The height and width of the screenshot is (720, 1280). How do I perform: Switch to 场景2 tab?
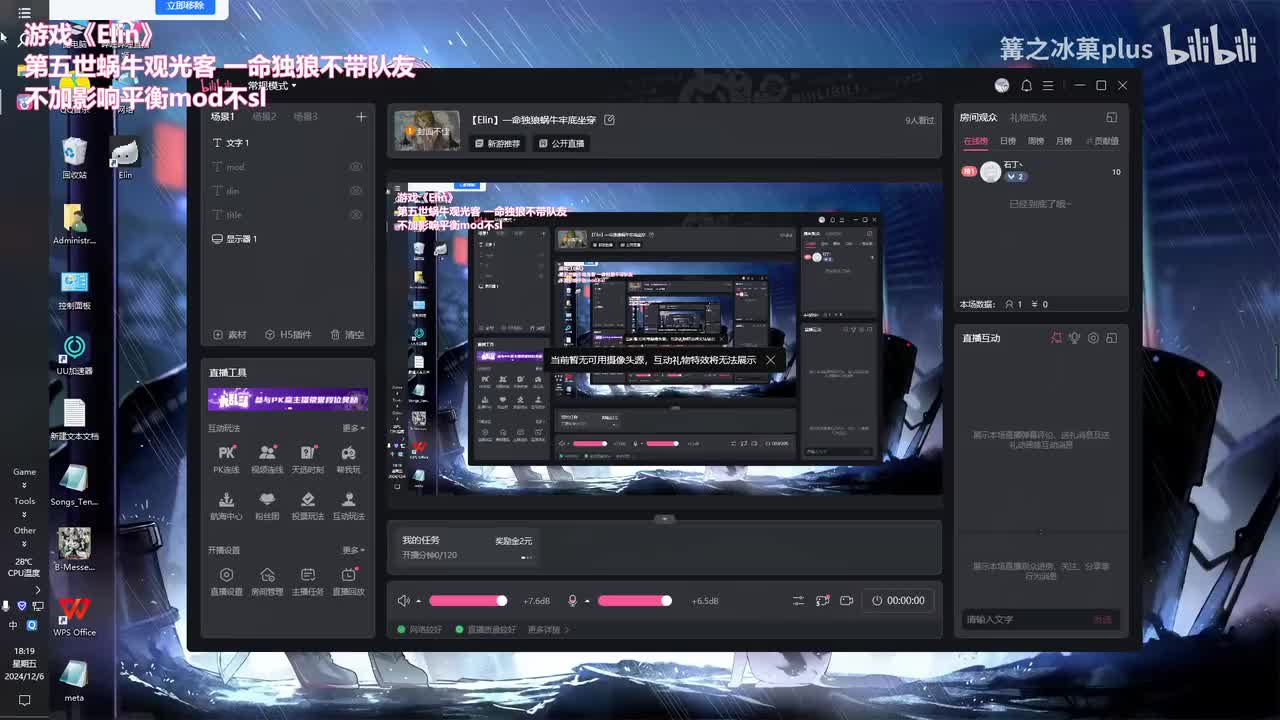[x=264, y=117]
